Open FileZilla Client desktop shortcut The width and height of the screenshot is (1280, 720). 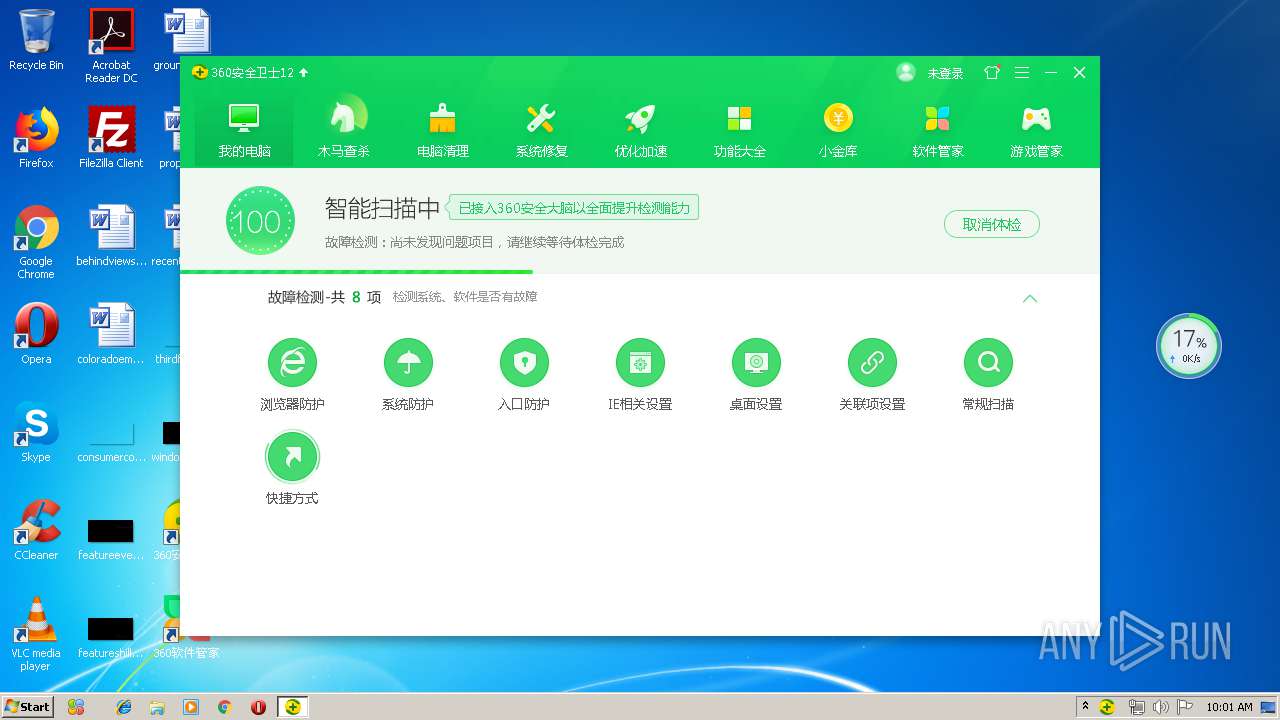(111, 137)
